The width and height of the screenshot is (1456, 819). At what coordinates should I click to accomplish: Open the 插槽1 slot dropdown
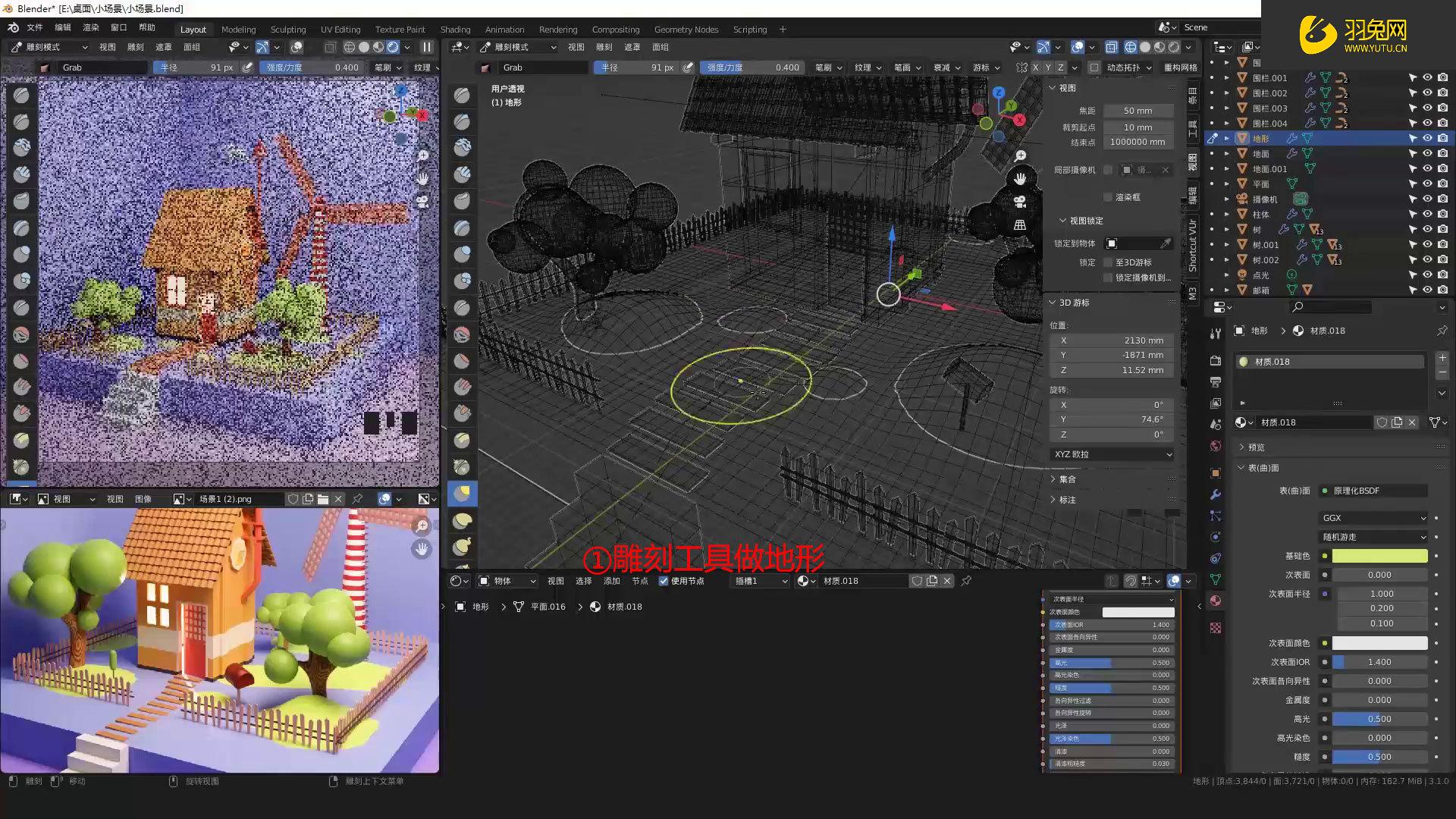(x=761, y=581)
